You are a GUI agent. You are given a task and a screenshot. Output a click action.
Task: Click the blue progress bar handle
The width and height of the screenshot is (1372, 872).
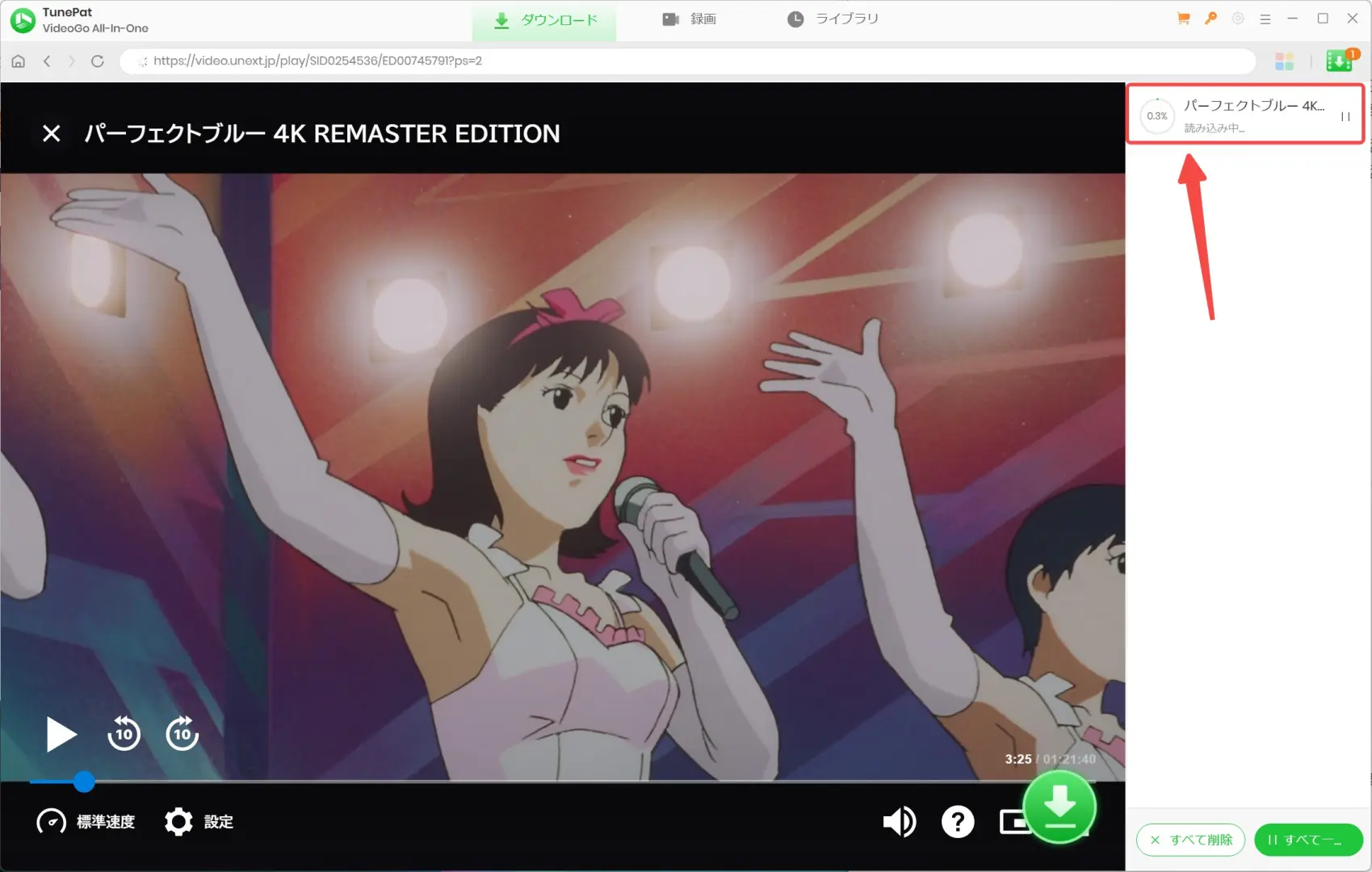84,782
